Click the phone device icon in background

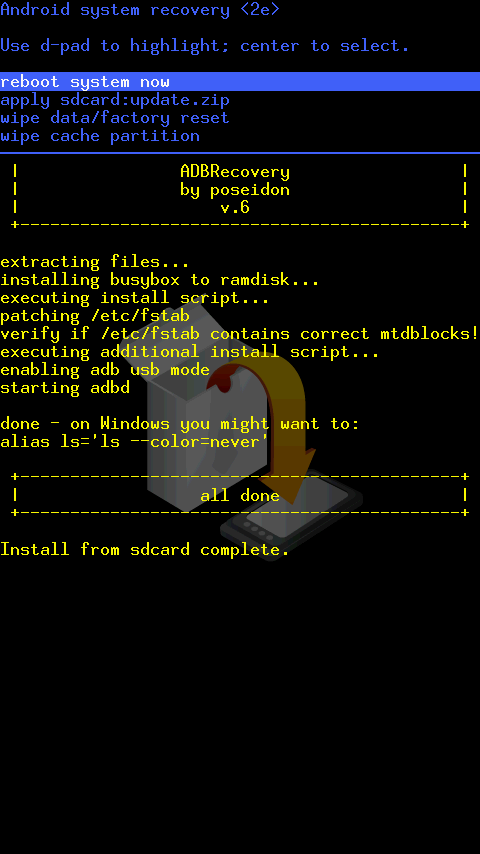coord(291,515)
